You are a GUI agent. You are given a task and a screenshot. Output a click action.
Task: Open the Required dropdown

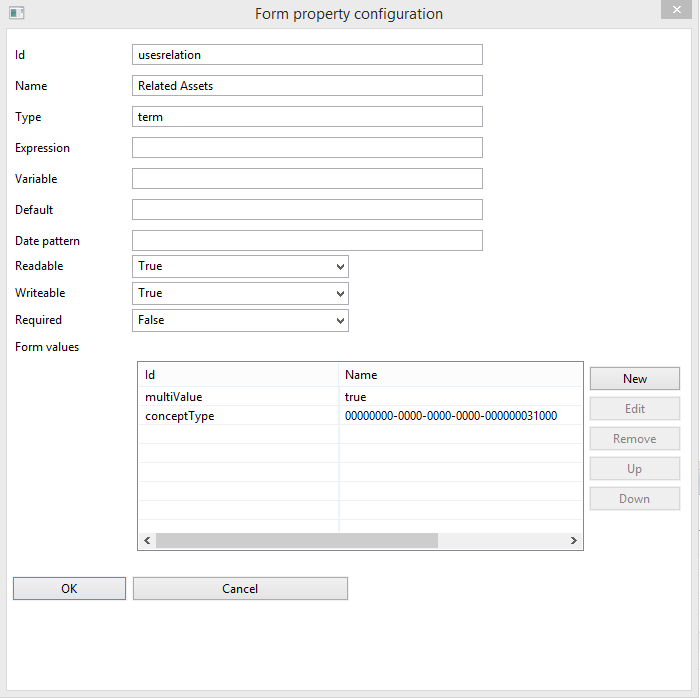[240, 320]
